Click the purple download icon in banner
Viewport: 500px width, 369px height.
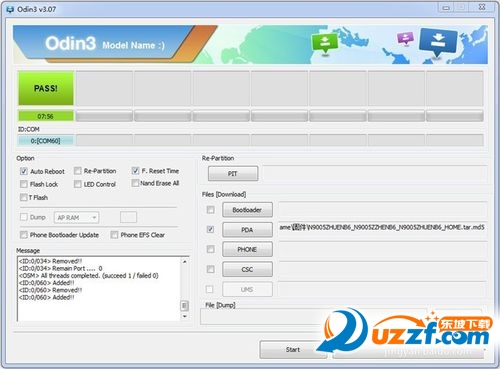click(405, 38)
